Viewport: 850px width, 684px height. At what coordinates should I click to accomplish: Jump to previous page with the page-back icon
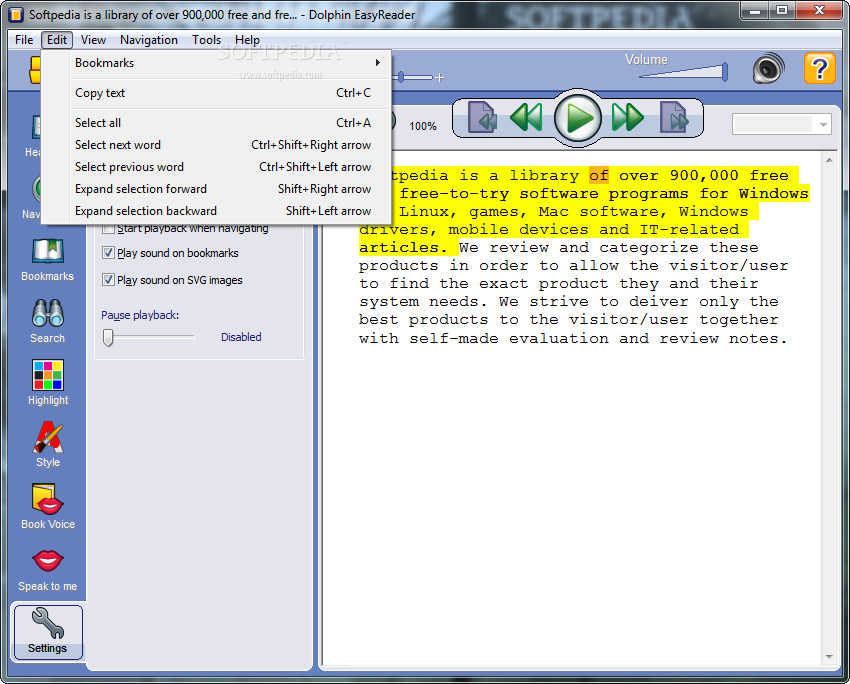482,117
